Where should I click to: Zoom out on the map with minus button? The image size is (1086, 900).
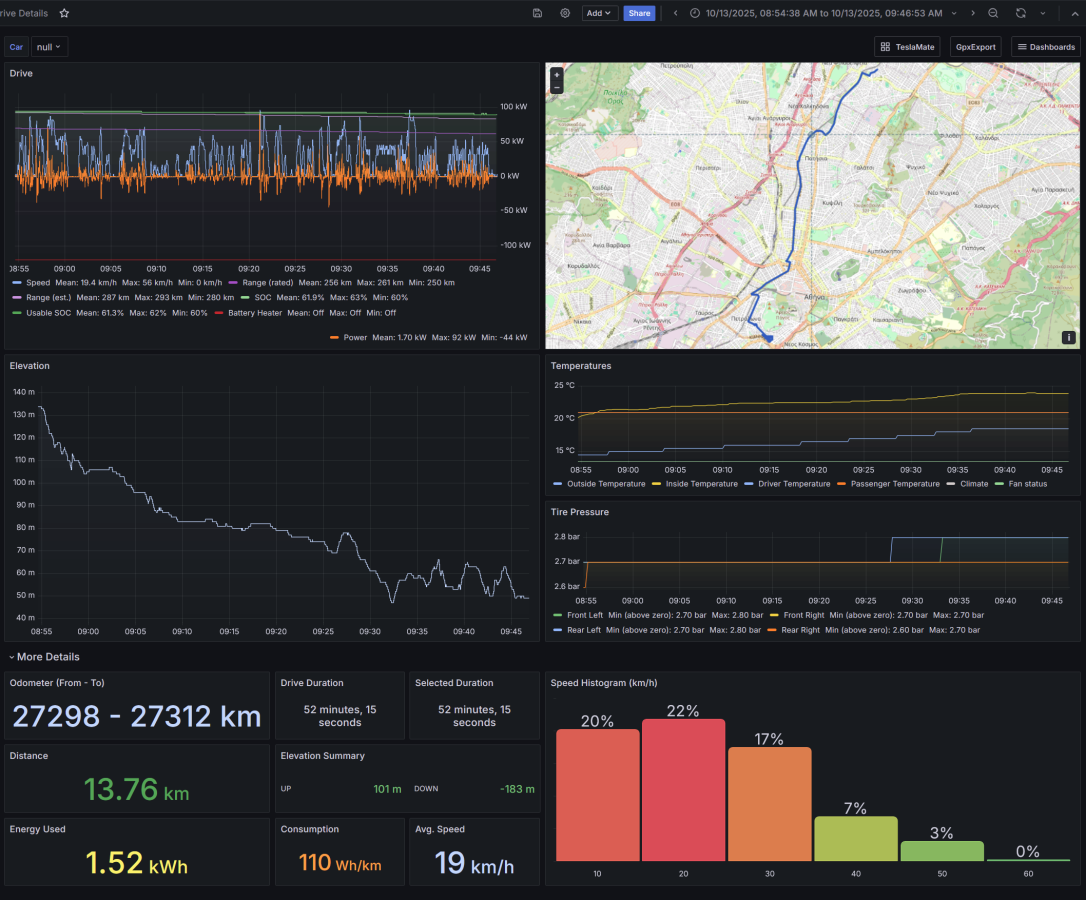pos(557,88)
